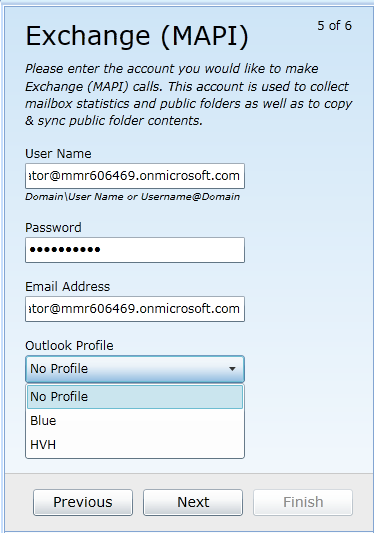This screenshot has height=533, width=374.
Task: Click the '5 of 6' step indicator
Action: pos(335,26)
